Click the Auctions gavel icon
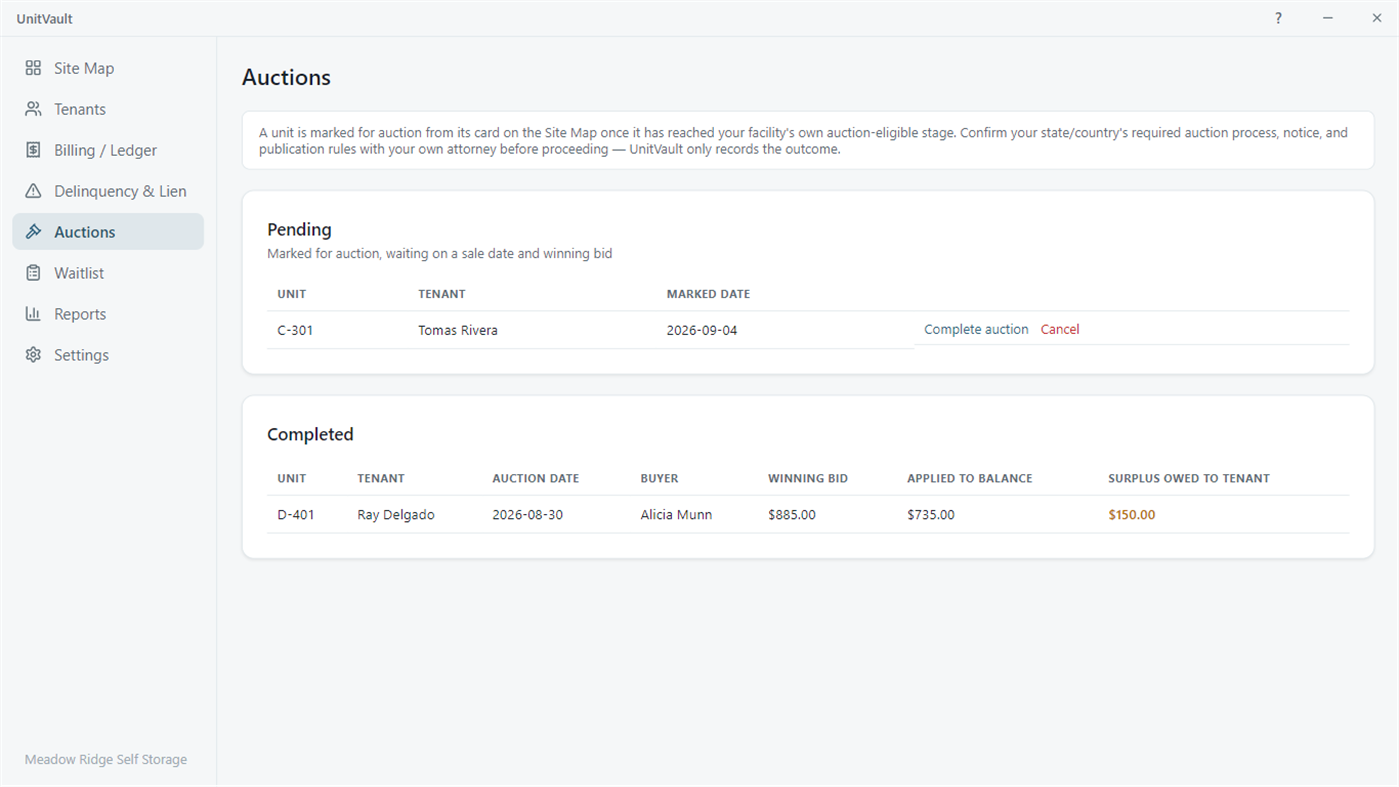The width and height of the screenshot is (1399, 787). [33, 232]
